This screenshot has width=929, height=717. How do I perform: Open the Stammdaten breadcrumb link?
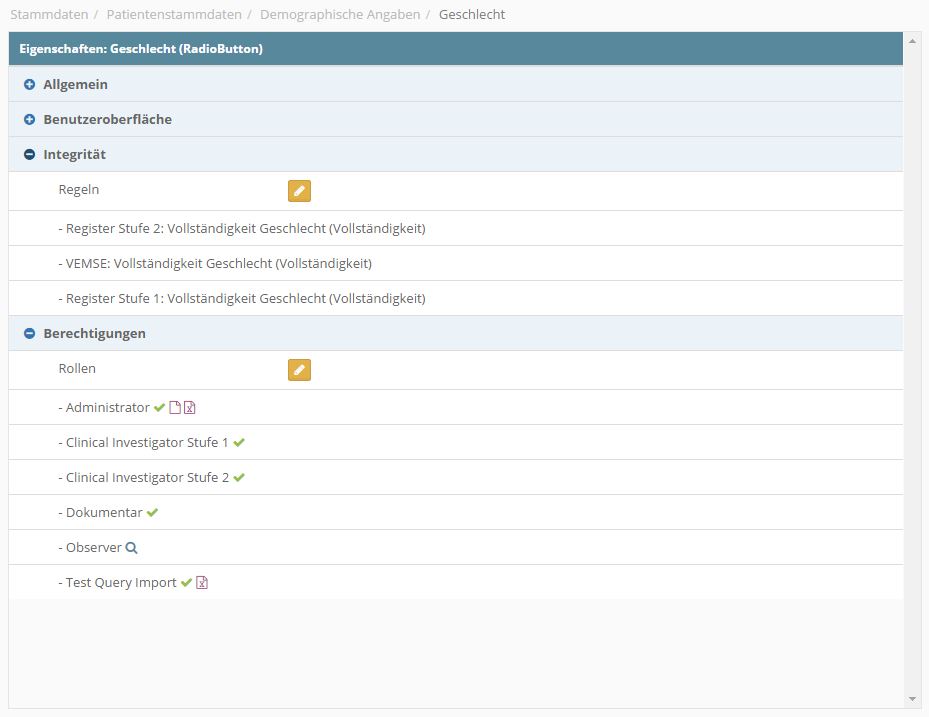pos(49,14)
